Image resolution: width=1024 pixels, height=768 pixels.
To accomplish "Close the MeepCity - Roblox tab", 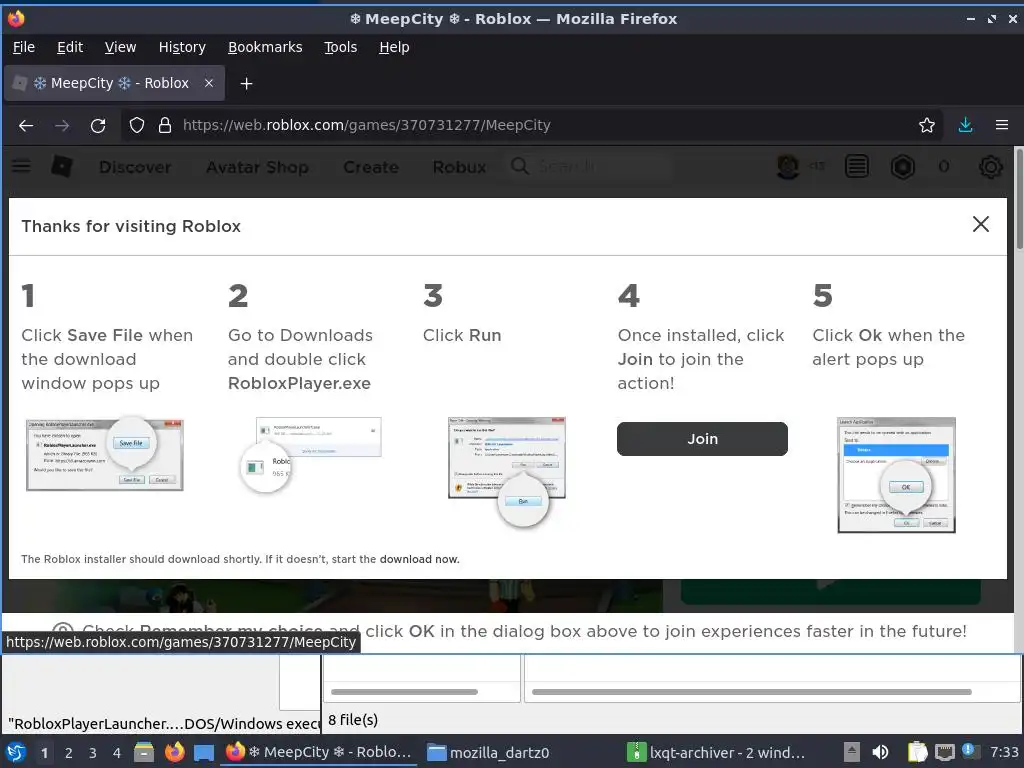I will point(208,83).
